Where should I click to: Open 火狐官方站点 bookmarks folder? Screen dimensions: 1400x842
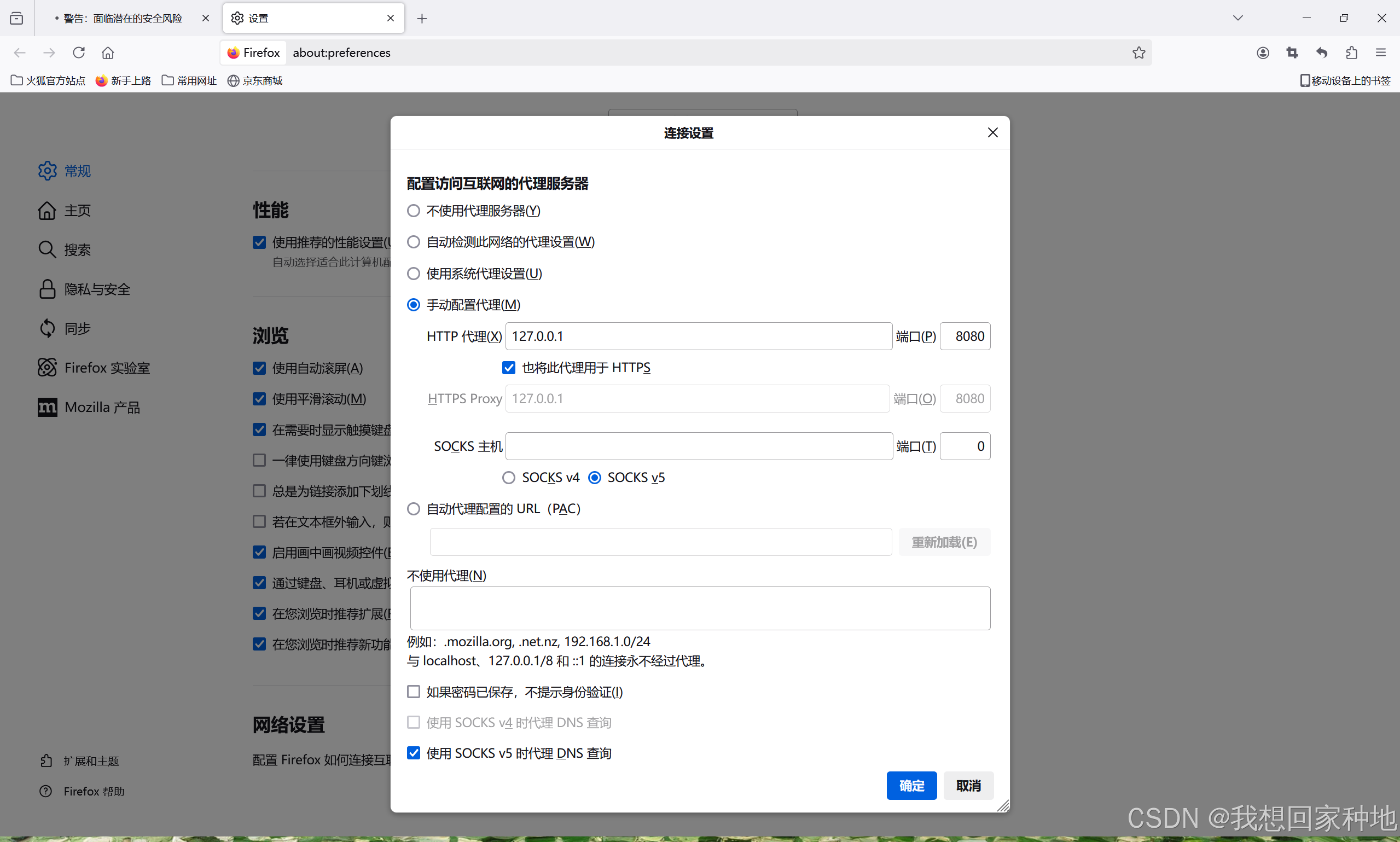48,80
